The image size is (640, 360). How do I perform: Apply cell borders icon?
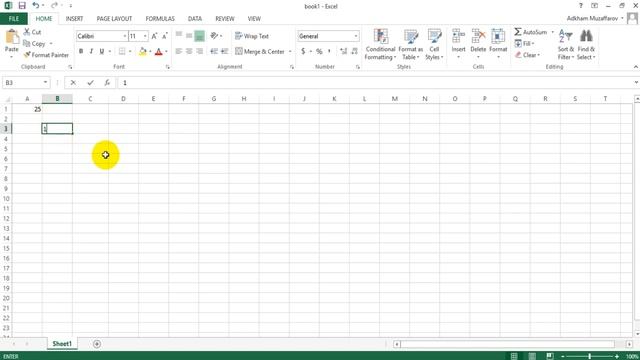pos(122,51)
